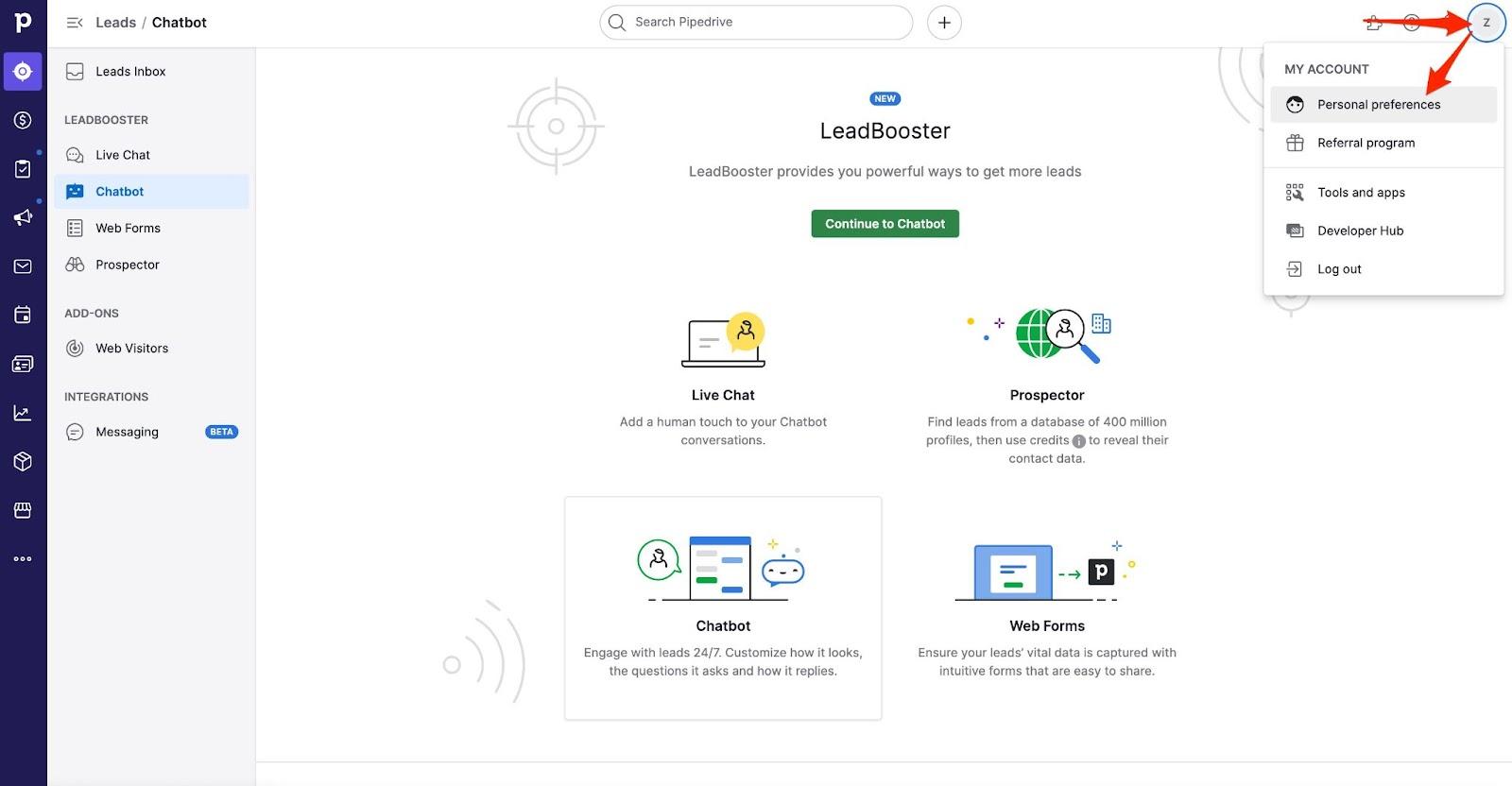
Task: Click the Continue to Chatbot button
Action: point(885,224)
